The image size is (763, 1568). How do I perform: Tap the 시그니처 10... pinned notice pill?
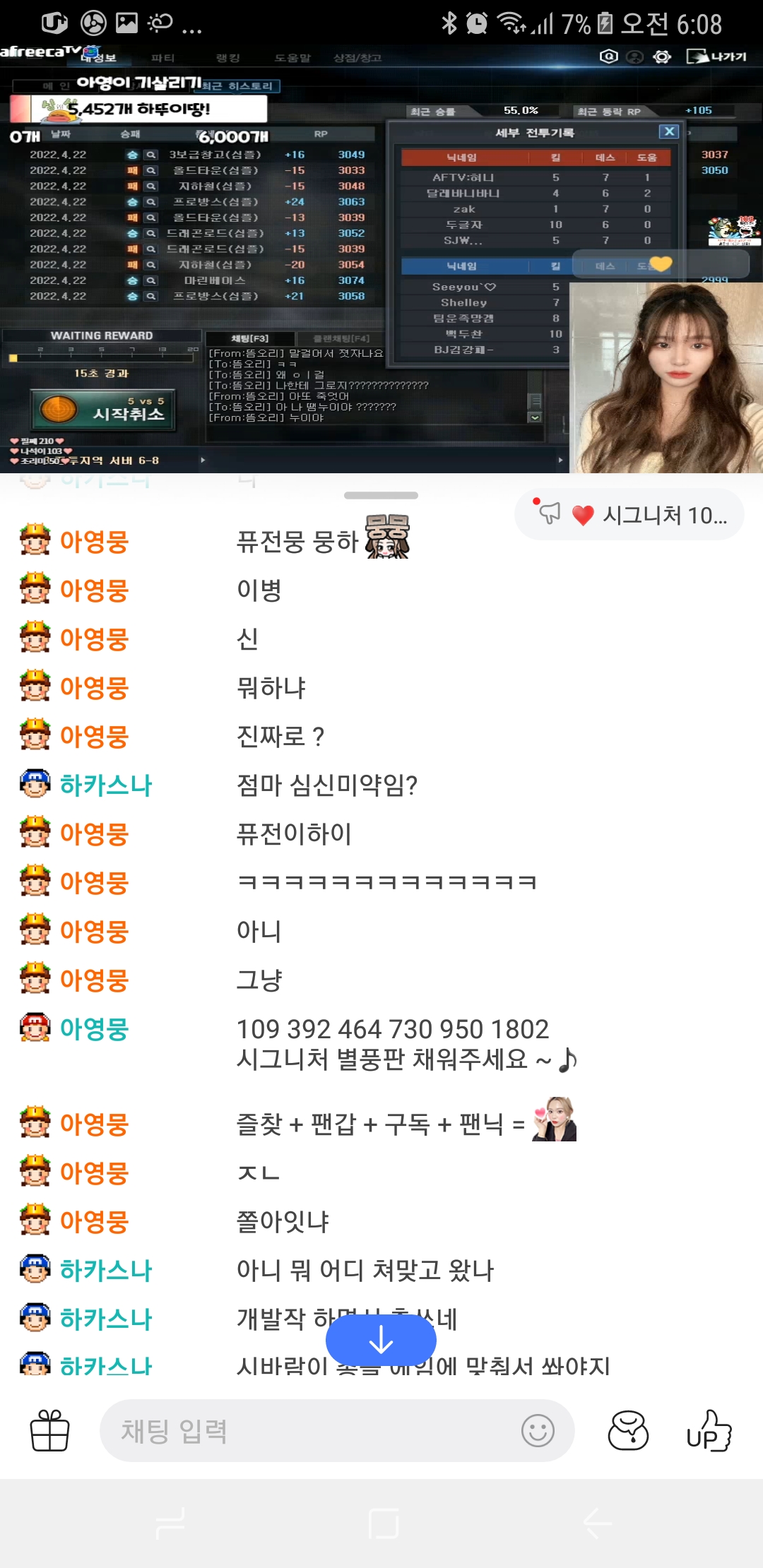coord(629,514)
